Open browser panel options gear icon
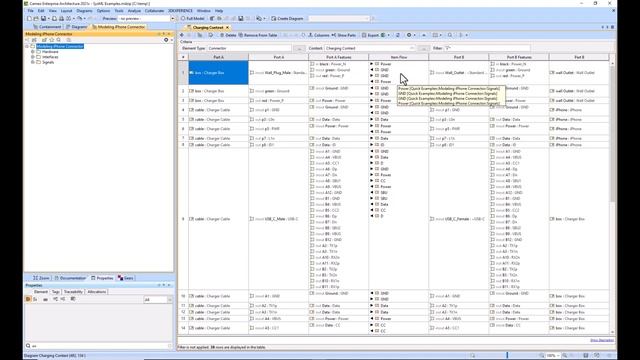 pos(166,40)
